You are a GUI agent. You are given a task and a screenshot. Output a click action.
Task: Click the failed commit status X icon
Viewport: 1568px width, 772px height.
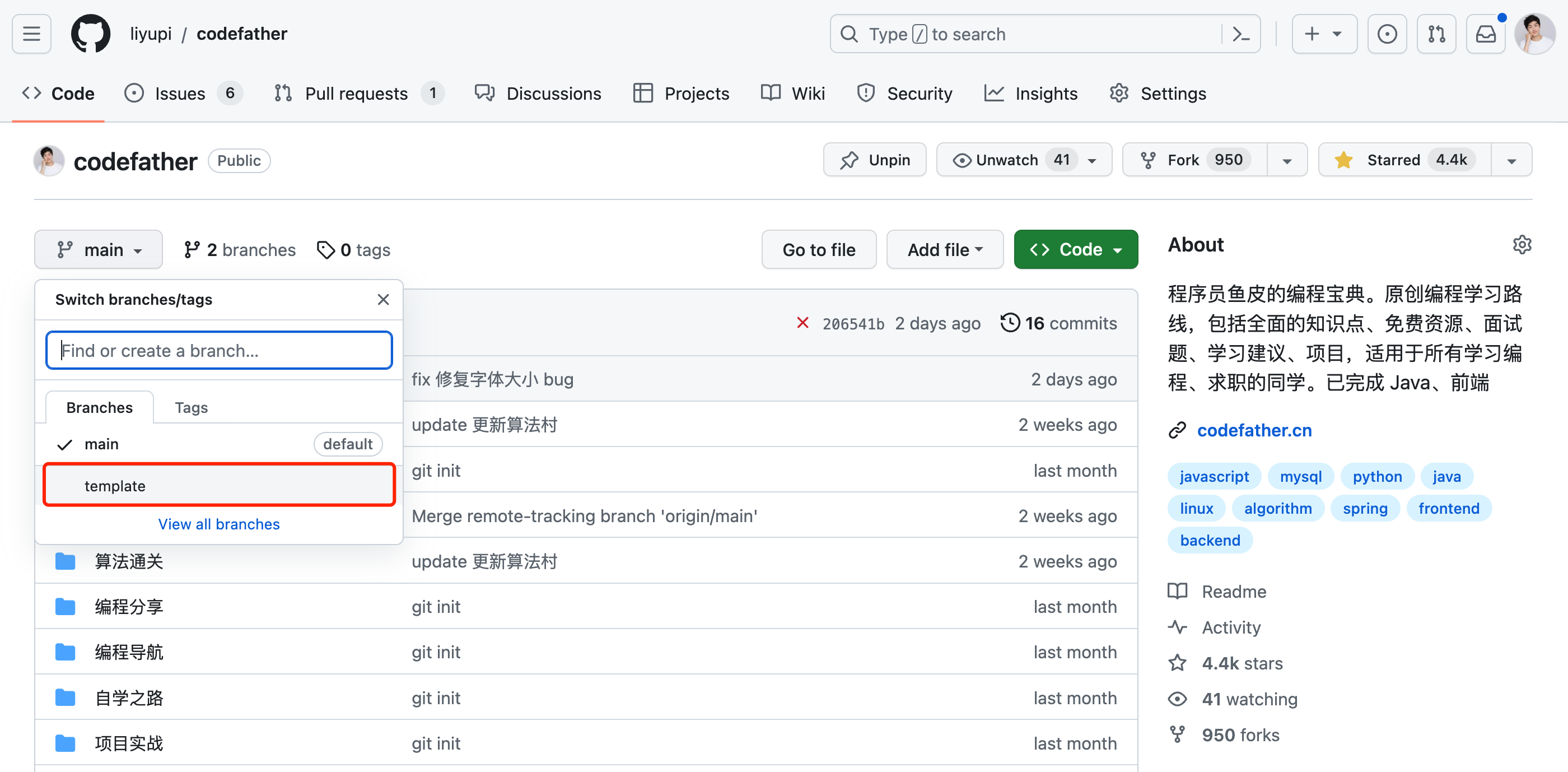[x=802, y=323]
